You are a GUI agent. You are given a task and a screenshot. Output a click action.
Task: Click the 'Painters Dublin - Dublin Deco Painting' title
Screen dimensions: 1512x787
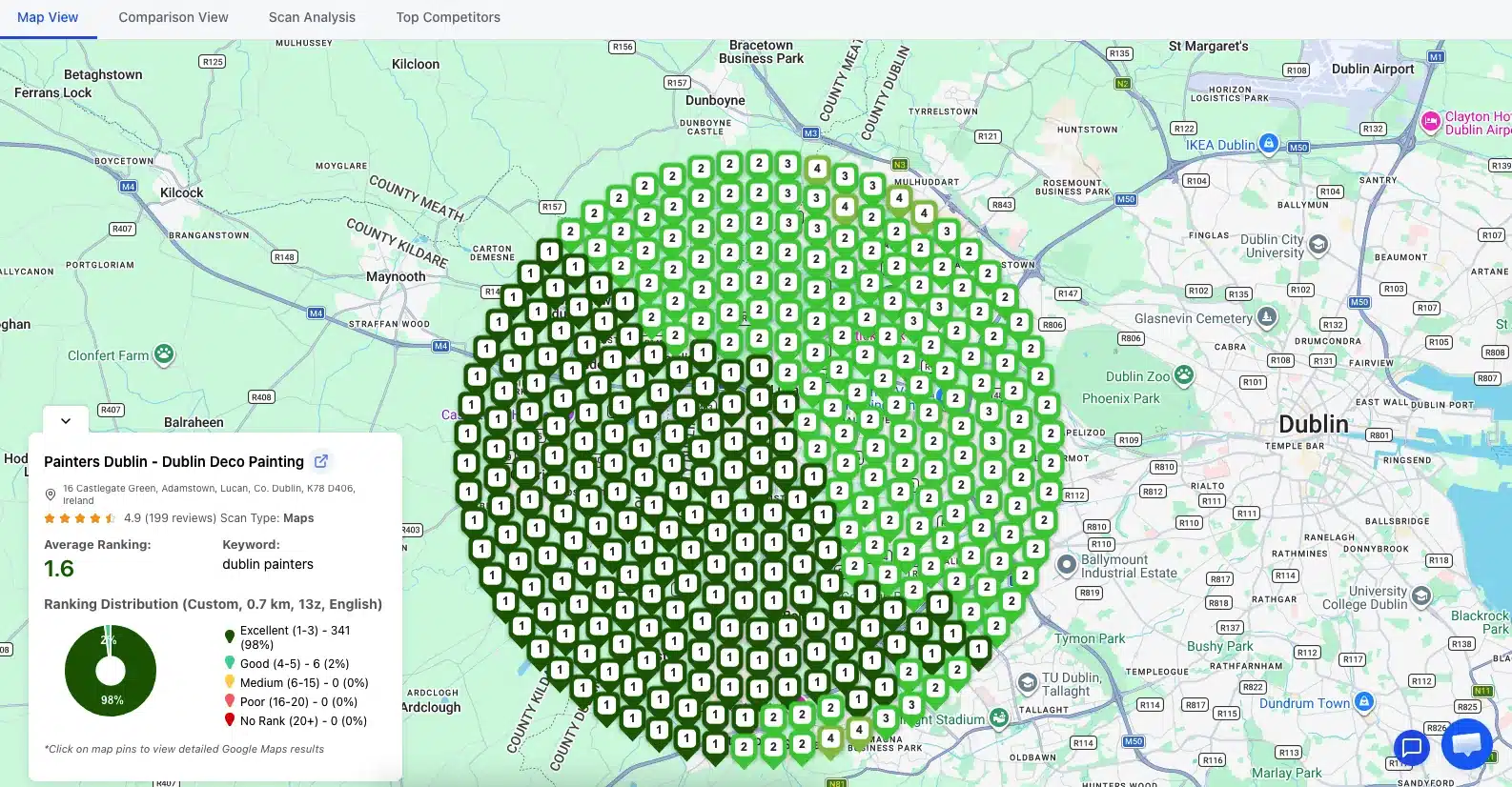(174, 461)
